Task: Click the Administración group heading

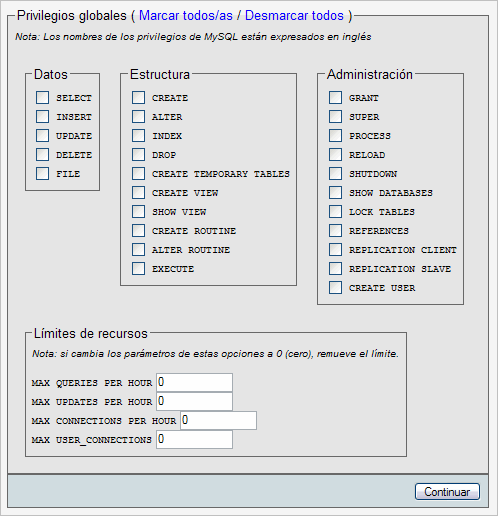Action: (370, 74)
